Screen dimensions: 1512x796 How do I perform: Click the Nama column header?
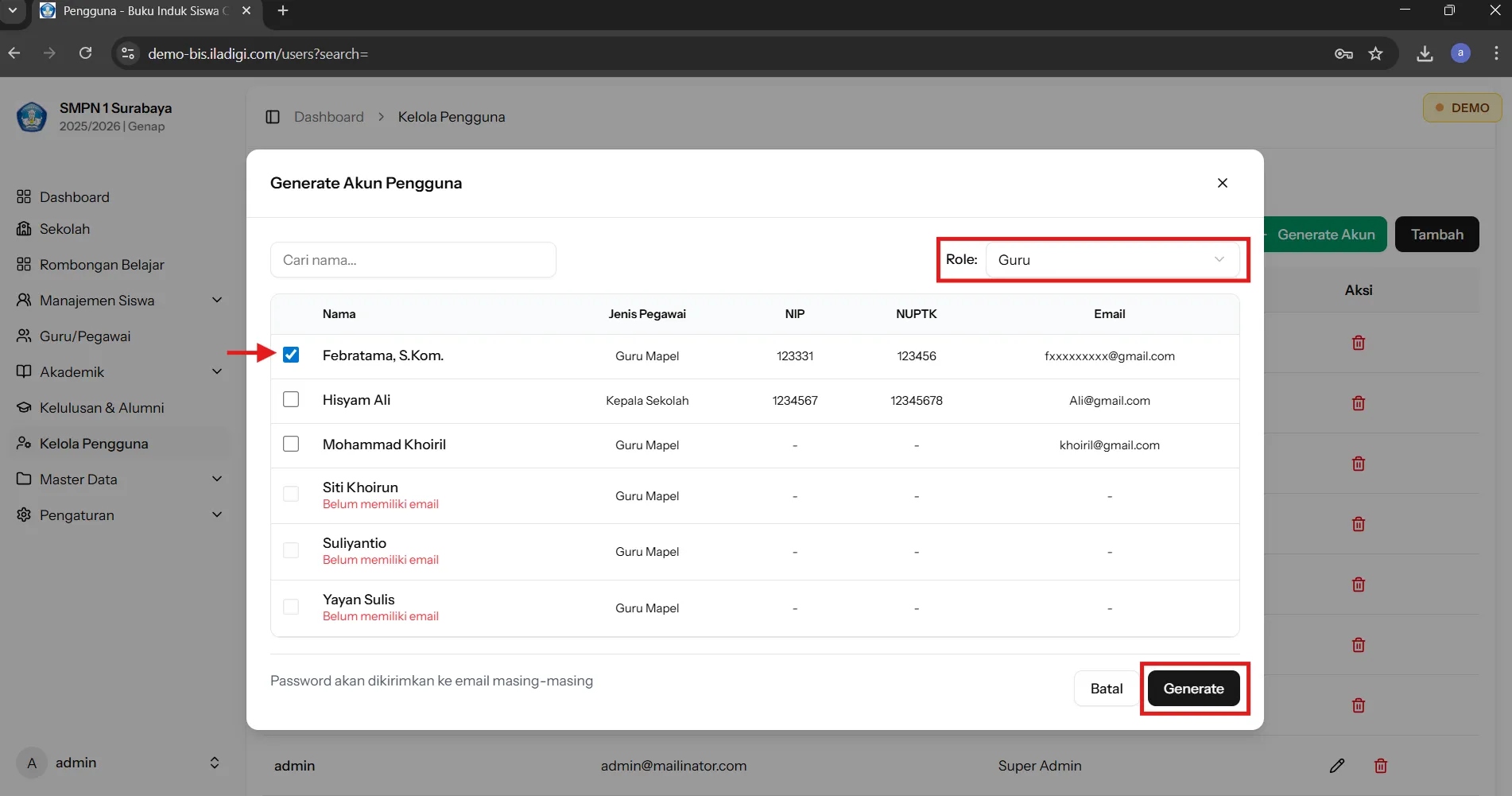(339, 314)
